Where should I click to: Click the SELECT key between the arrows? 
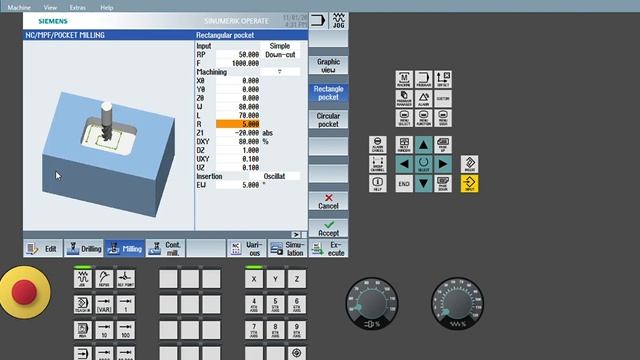pos(423,164)
